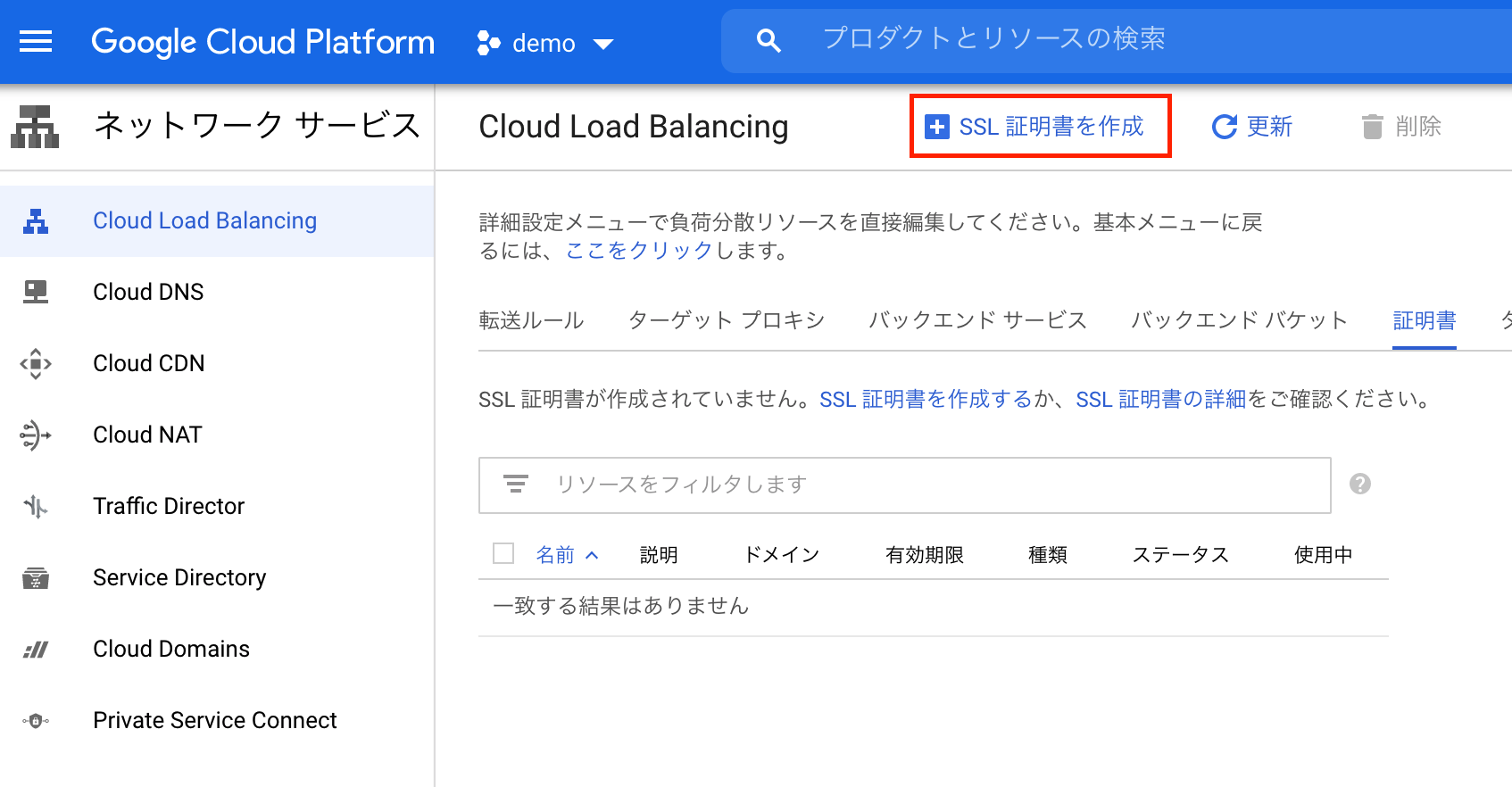Image resolution: width=1512 pixels, height=787 pixels.
Task: Toggle the select-all checkbox in table header
Action: click(x=503, y=553)
